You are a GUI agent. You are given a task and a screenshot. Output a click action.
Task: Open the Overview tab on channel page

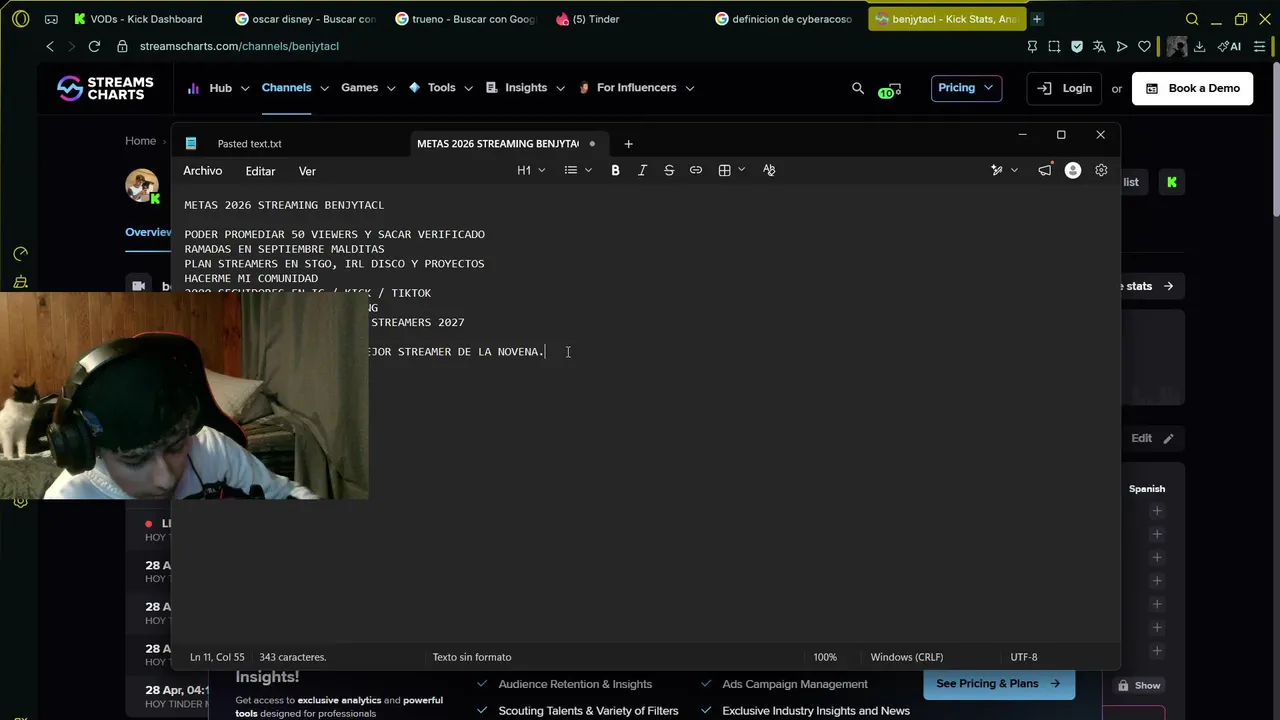pyautogui.click(x=148, y=232)
